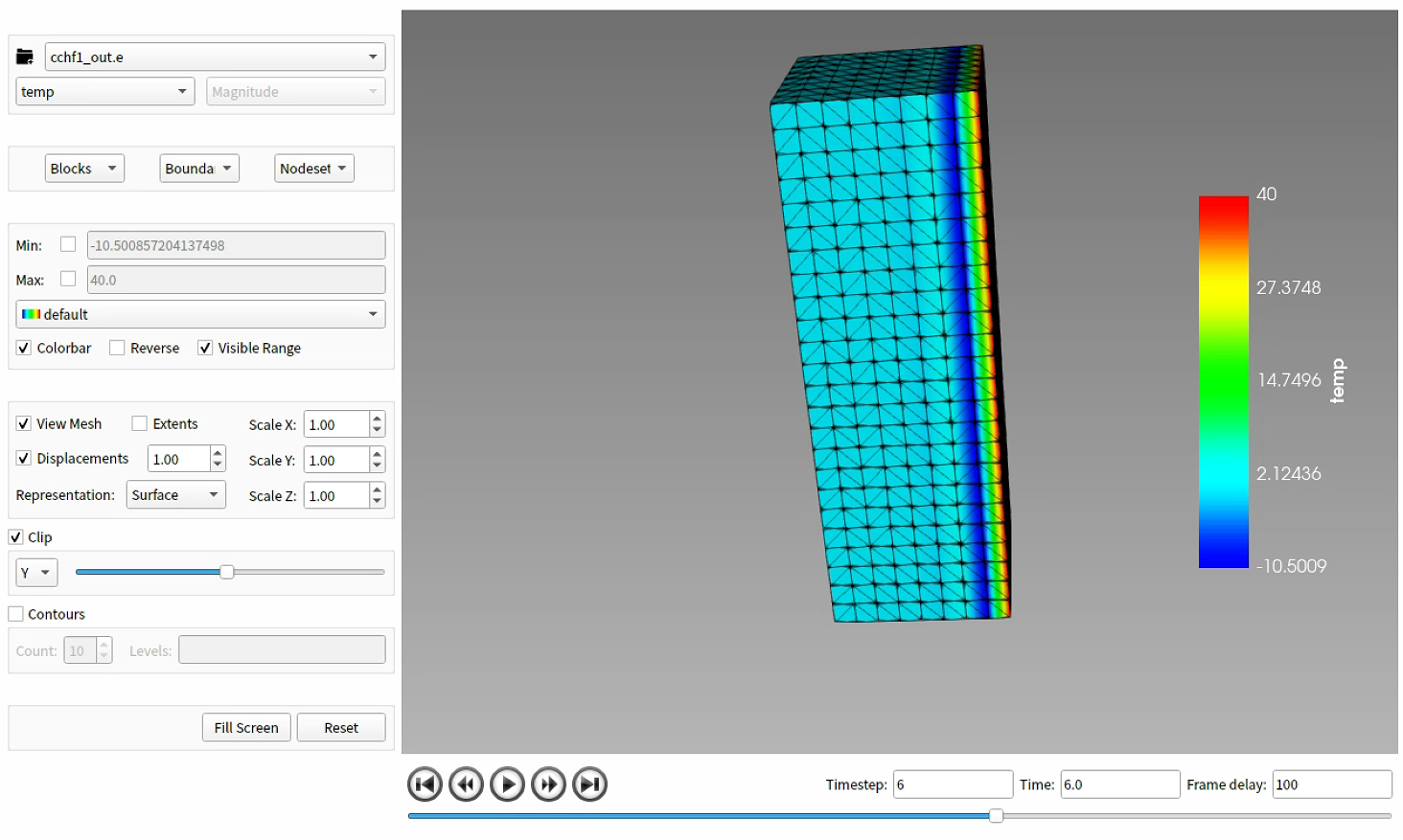Enable the Contours checkbox
Image resolution: width=1403 pixels, height=840 pixels.
15,614
